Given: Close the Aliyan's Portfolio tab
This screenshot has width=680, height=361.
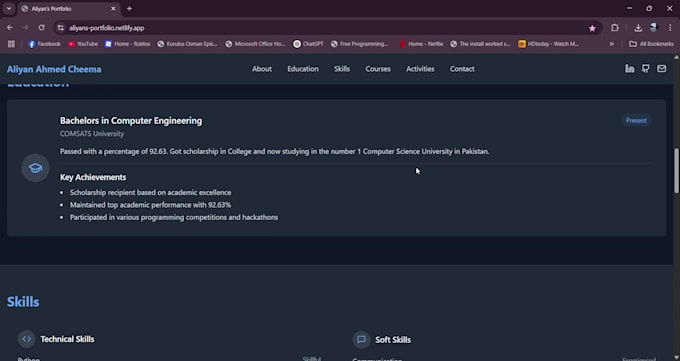Looking at the screenshot, I should (113, 9).
